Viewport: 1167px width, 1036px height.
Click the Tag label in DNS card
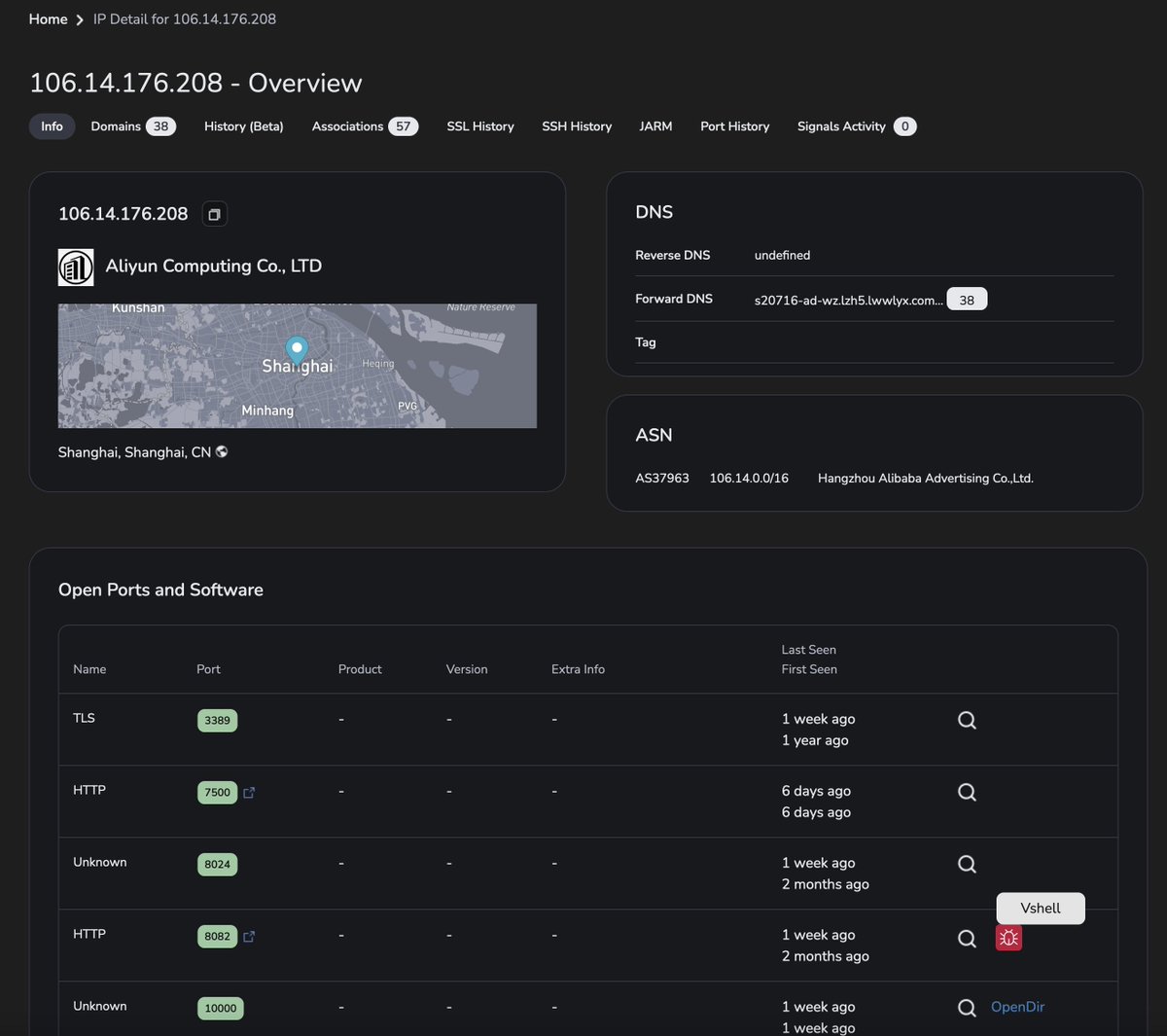[646, 342]
